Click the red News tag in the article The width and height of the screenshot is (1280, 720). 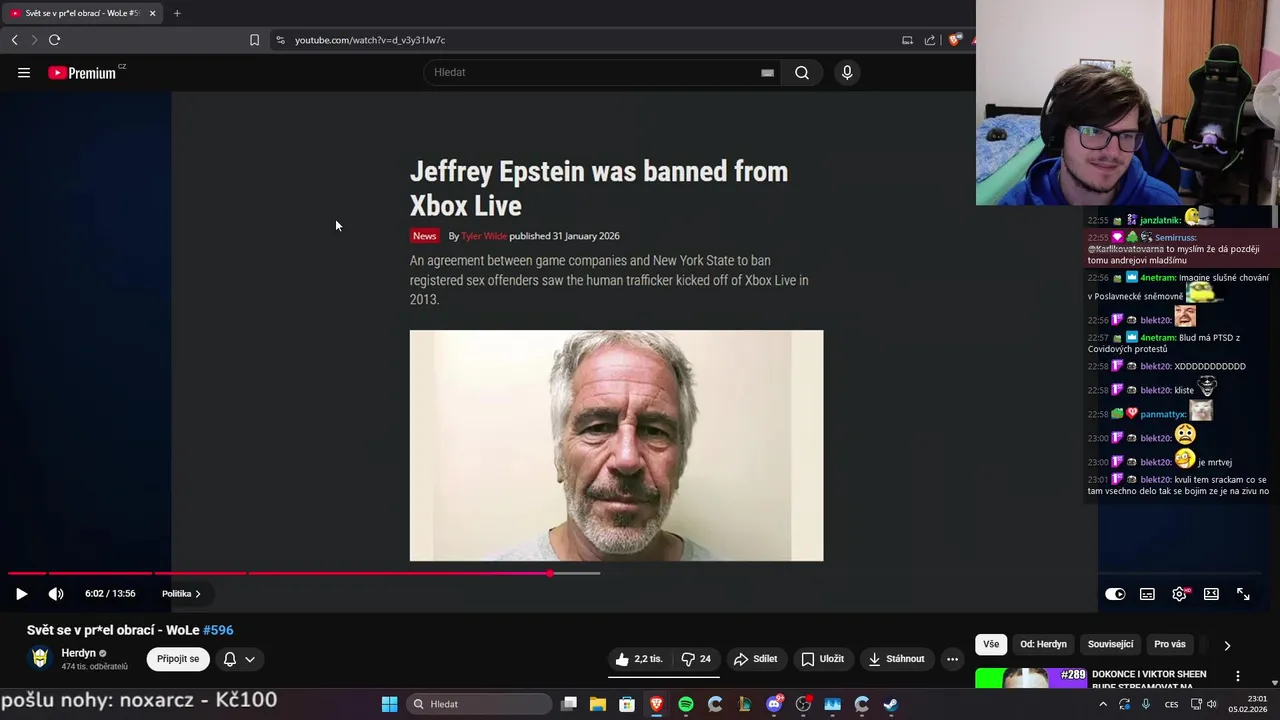(424, 236)
